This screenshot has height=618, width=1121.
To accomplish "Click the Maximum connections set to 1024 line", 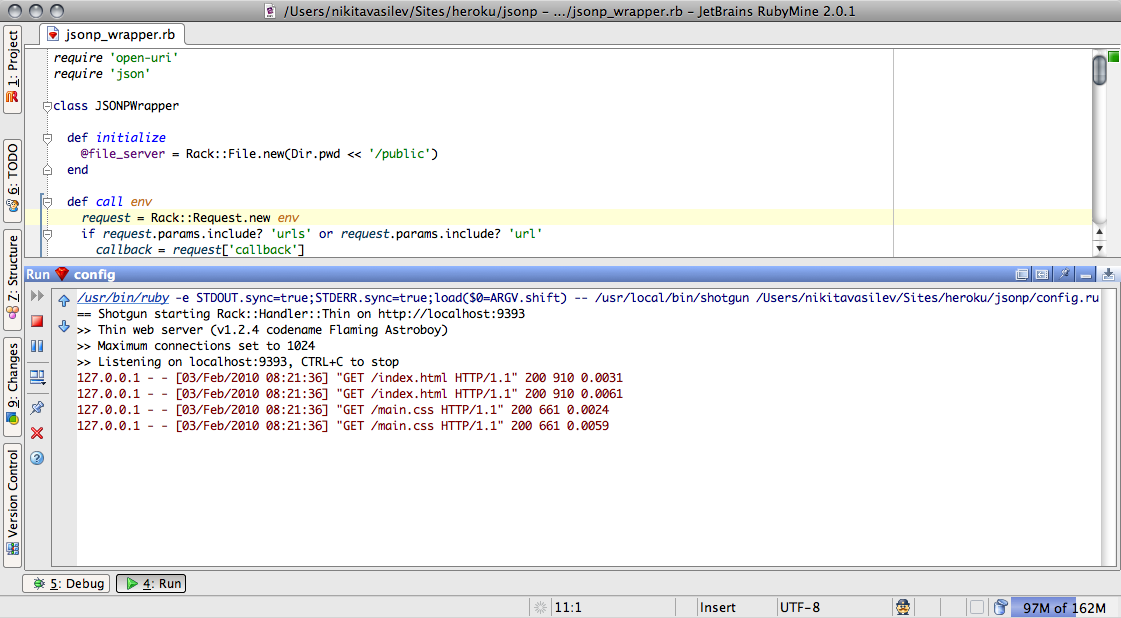I will coord(196,345).
